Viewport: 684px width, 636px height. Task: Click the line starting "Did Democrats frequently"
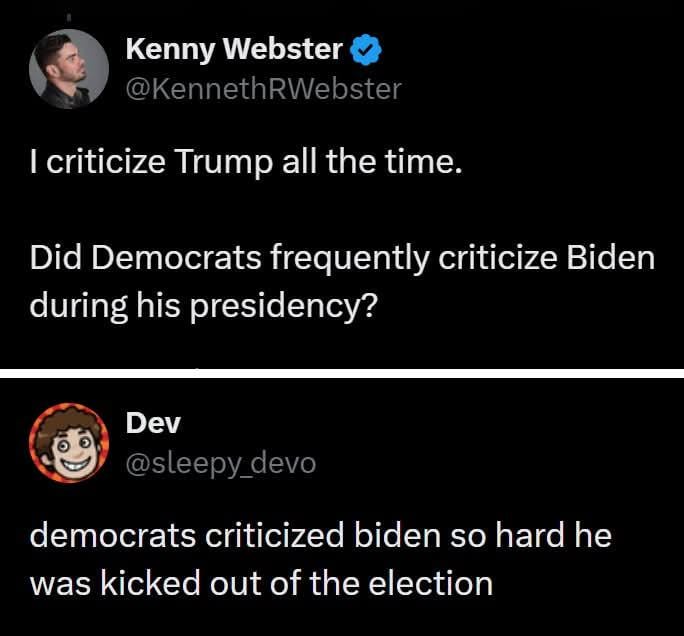(x=342, y=257)
